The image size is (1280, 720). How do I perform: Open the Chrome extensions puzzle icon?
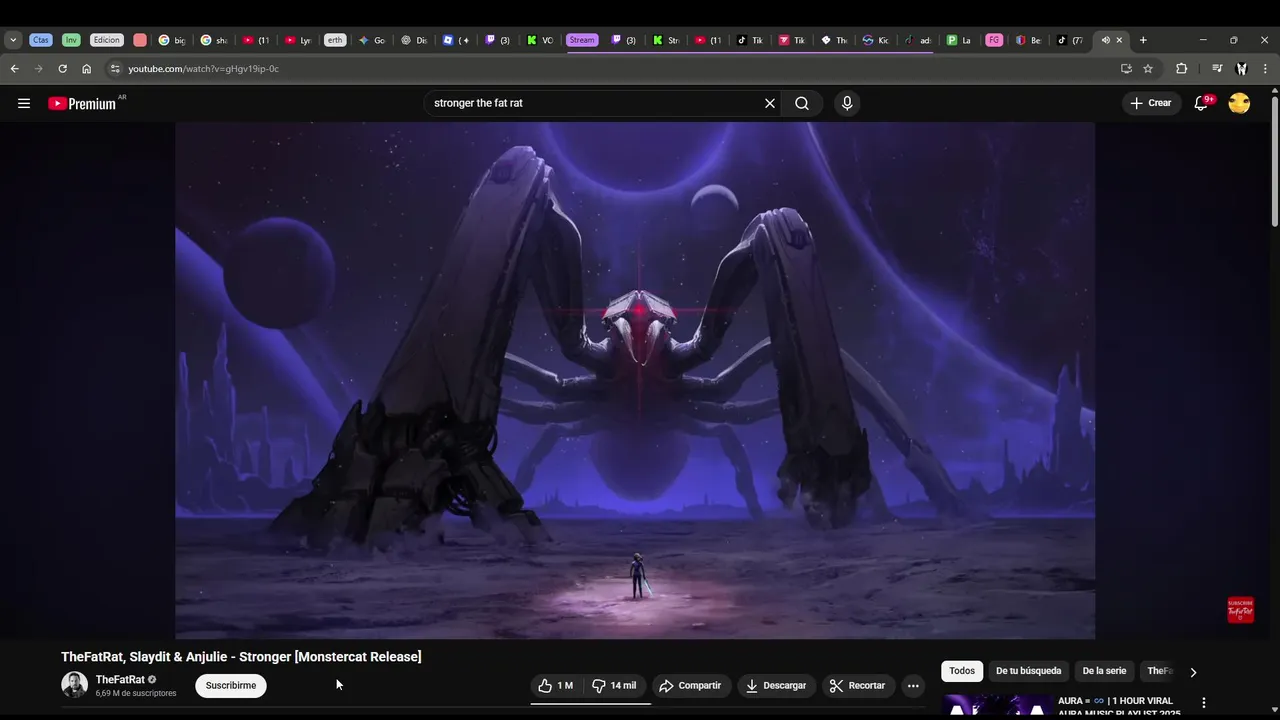coord(1181,69)
